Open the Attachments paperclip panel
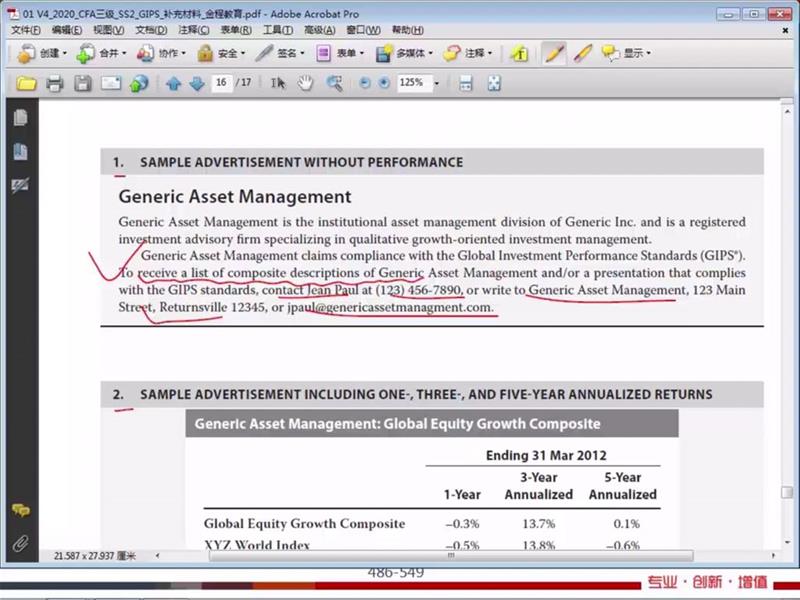This screenshot has width=800, height=600. (x=20, y=543)
